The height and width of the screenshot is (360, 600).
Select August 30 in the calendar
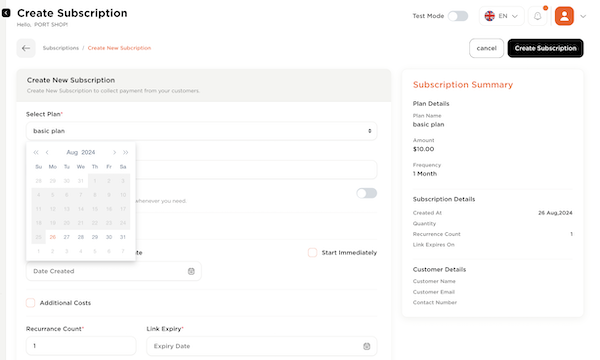pos(109,237)
